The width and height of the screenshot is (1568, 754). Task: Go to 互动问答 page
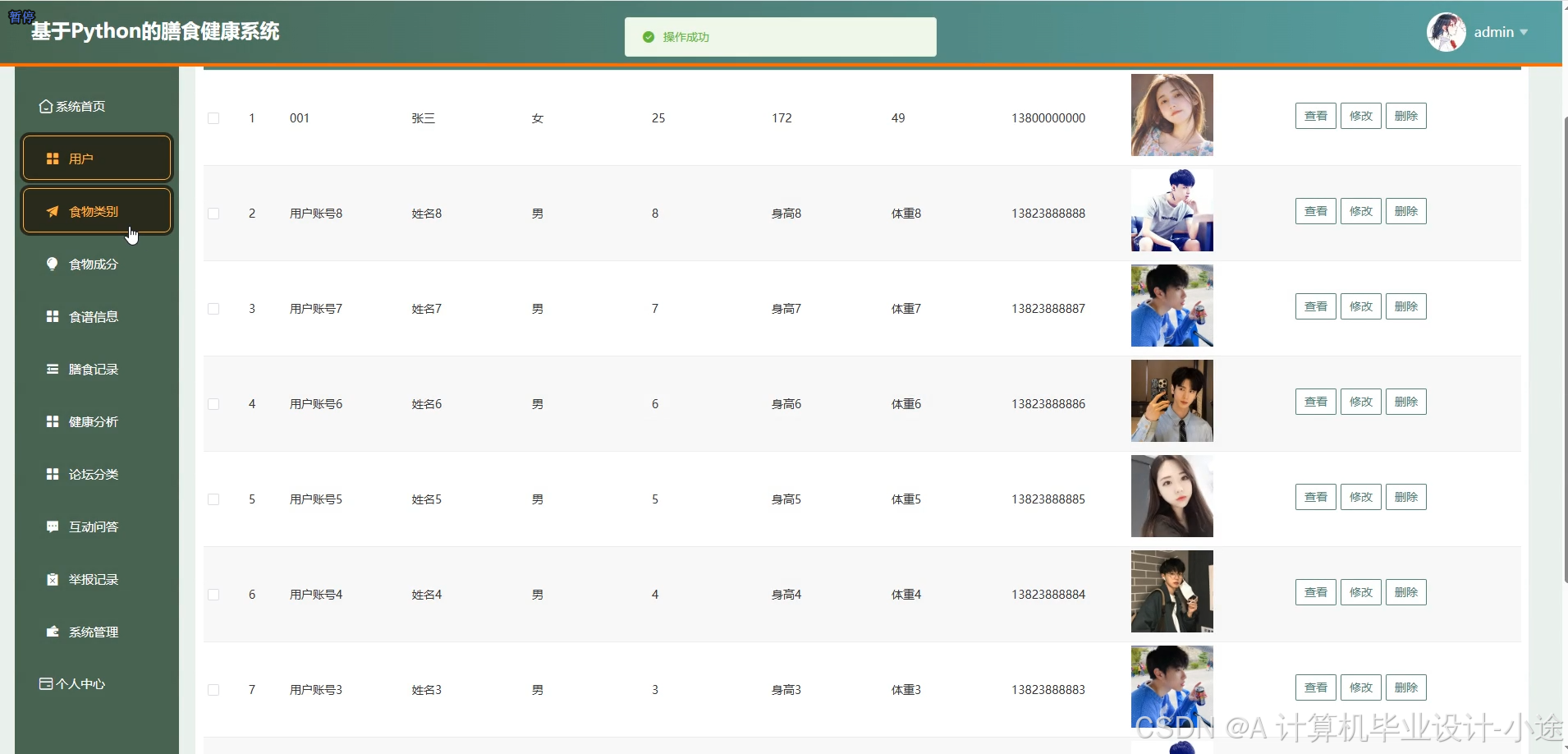tap(97, 526)
